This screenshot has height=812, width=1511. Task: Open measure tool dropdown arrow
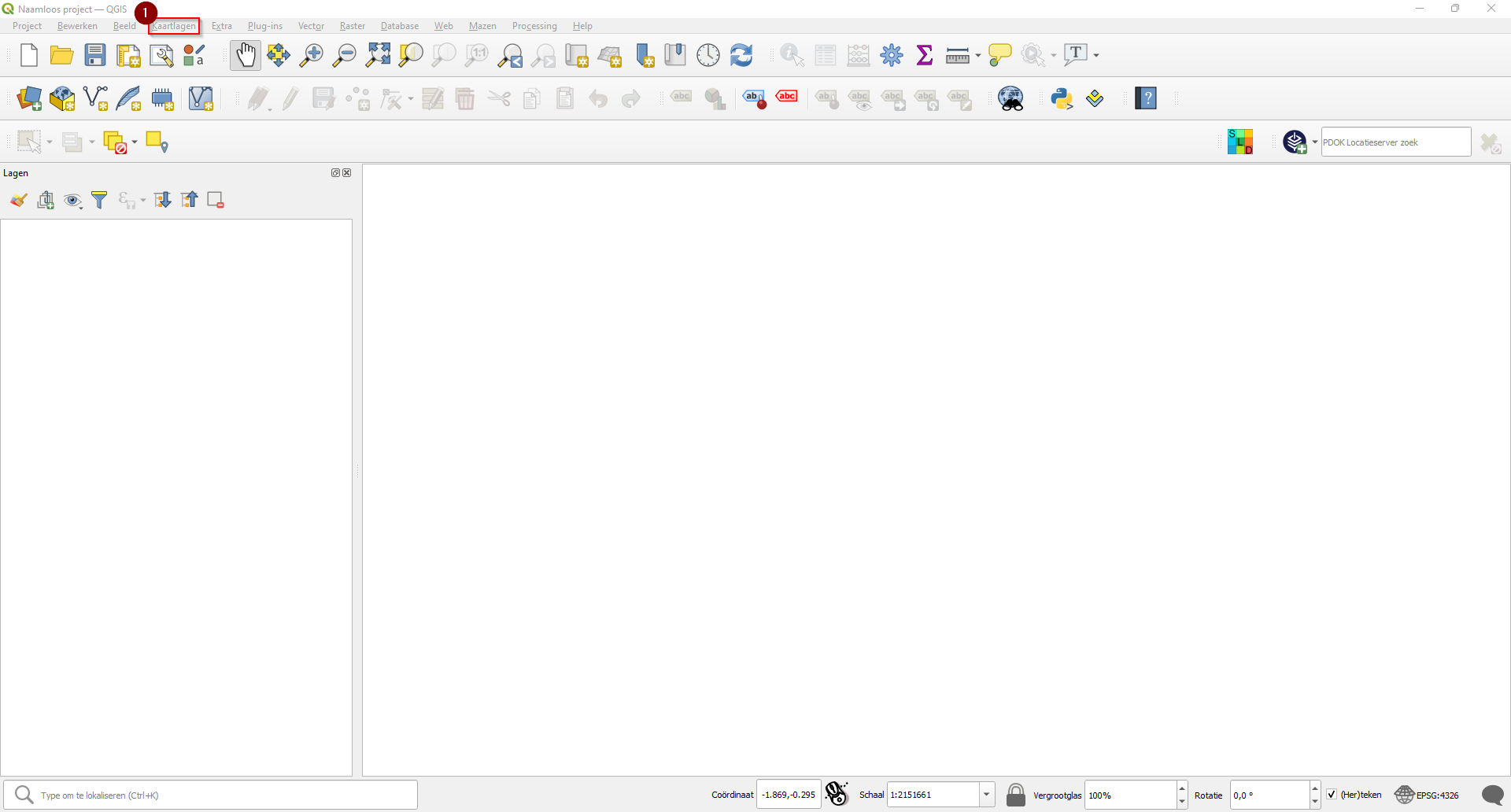pyautogui.click(x=978, y=55)
